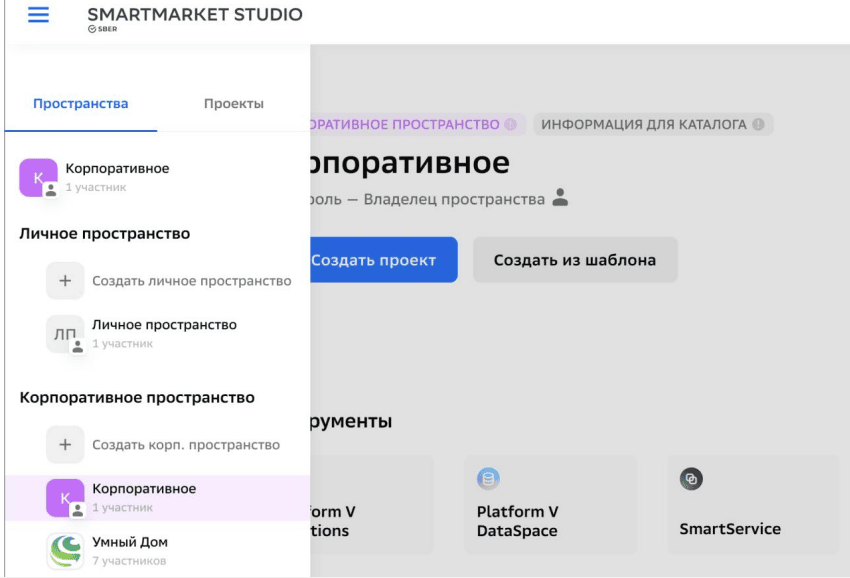Select Создать корп. пространство
This screenshot has height=578, width=850.
186,445
